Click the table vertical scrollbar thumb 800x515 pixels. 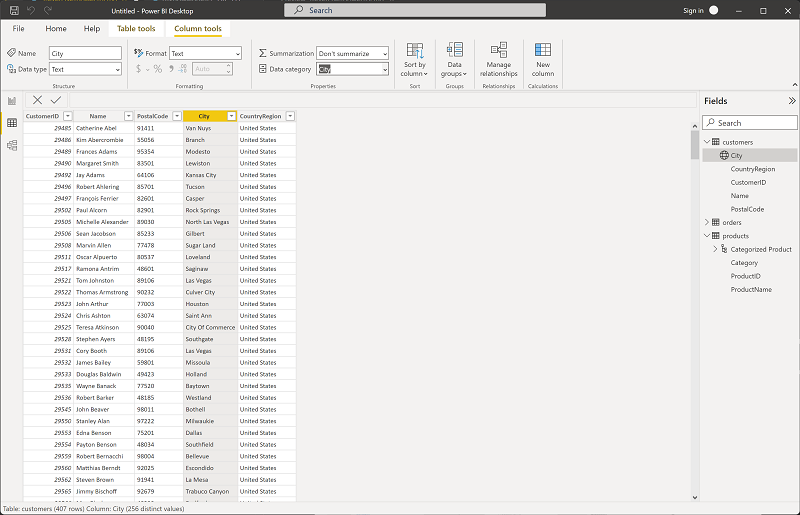pyautogui.click(x=694, y=145)
